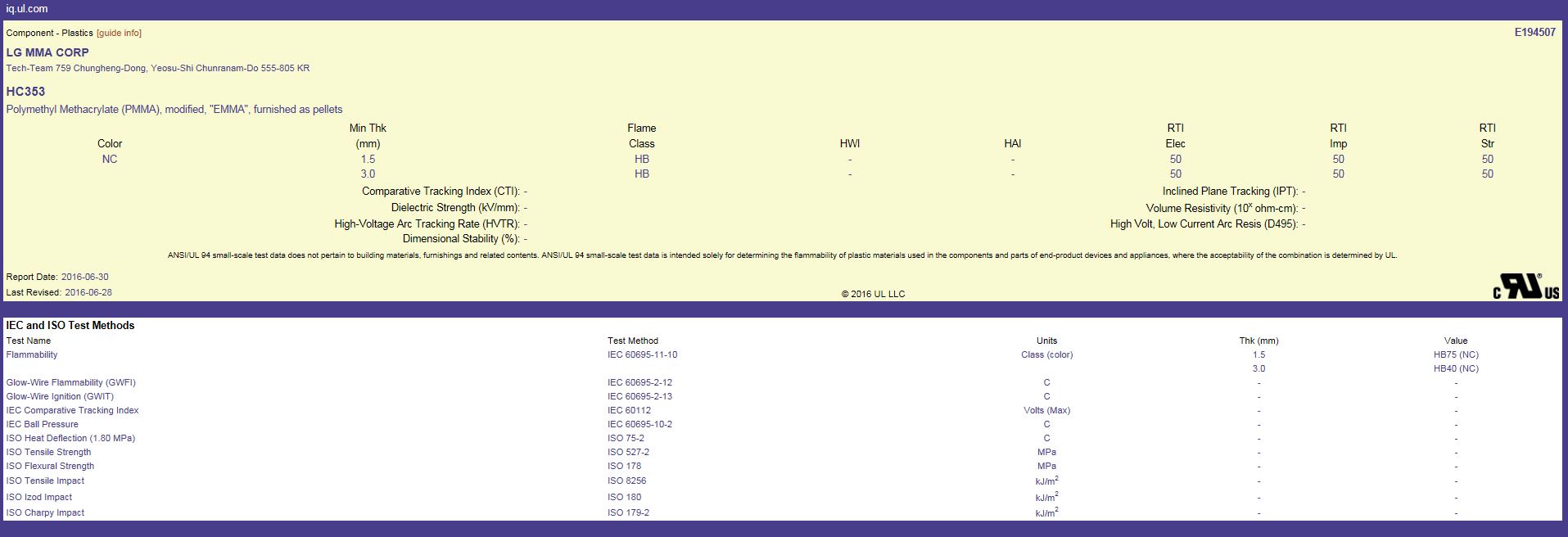This screenshot has height=537, width=1568.
Task: Click the Volts (Max) units cell
Action: click(x=1046, y=410)
